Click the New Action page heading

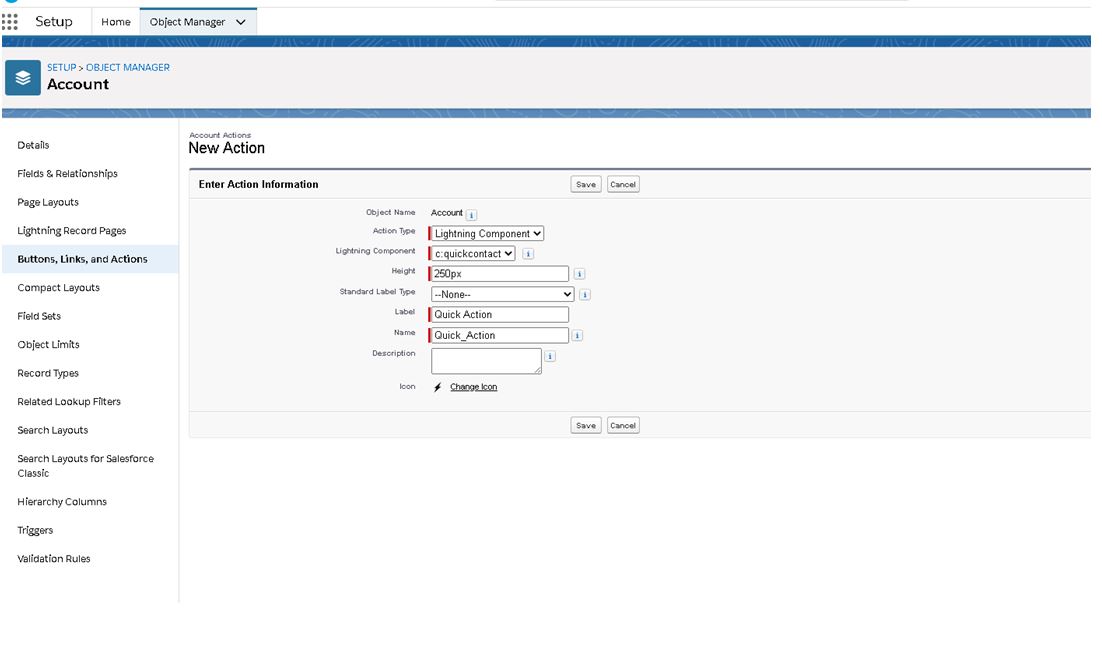226,148
